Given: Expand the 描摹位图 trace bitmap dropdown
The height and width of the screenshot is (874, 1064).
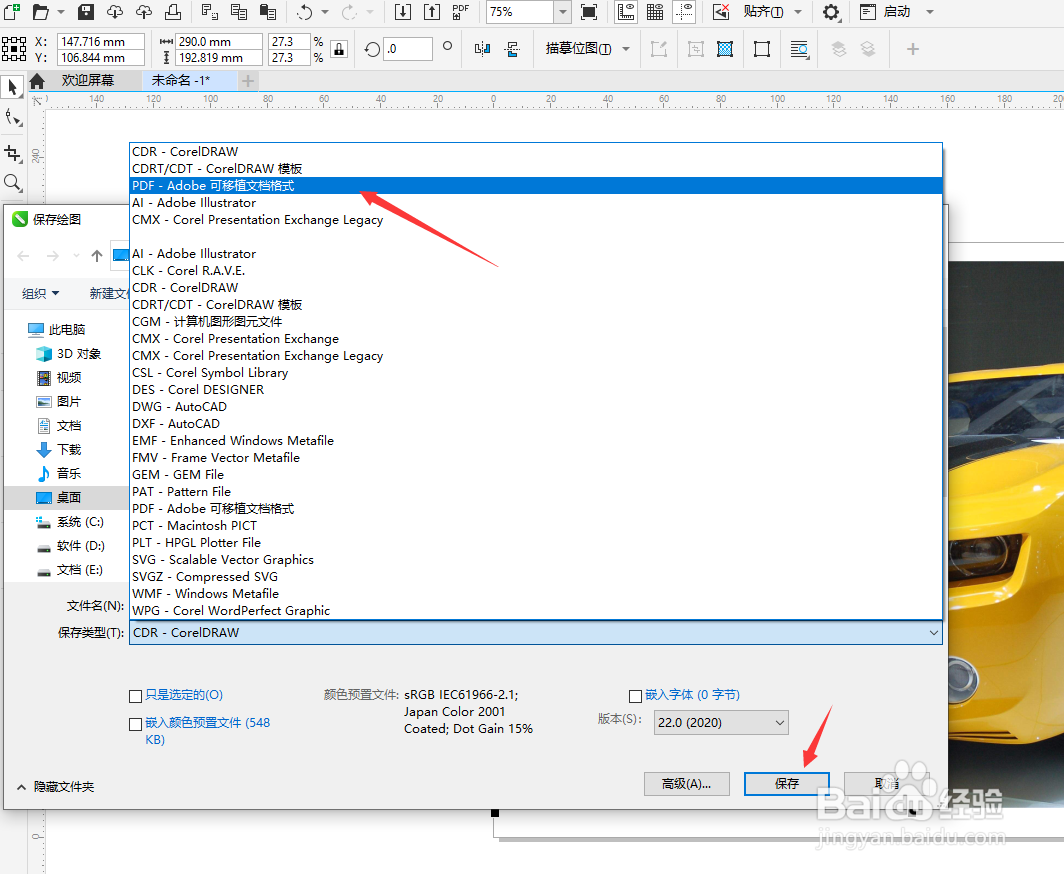Looking at the screenshot, I should [626, 49].
